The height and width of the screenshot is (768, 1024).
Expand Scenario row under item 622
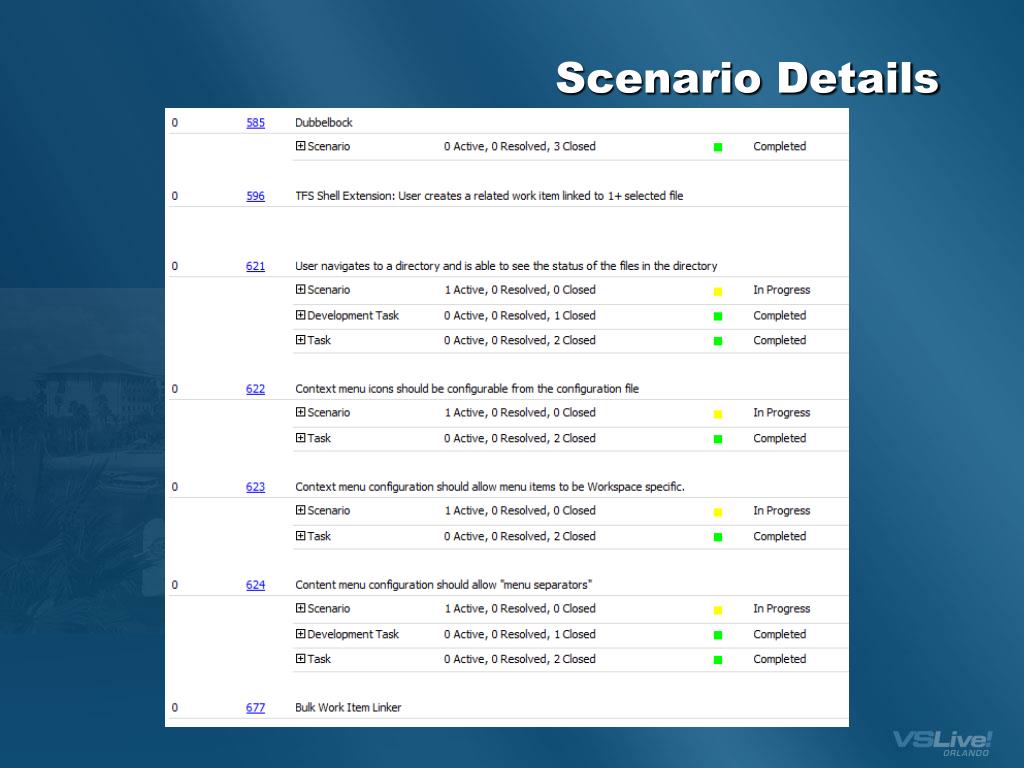[300, 412]
